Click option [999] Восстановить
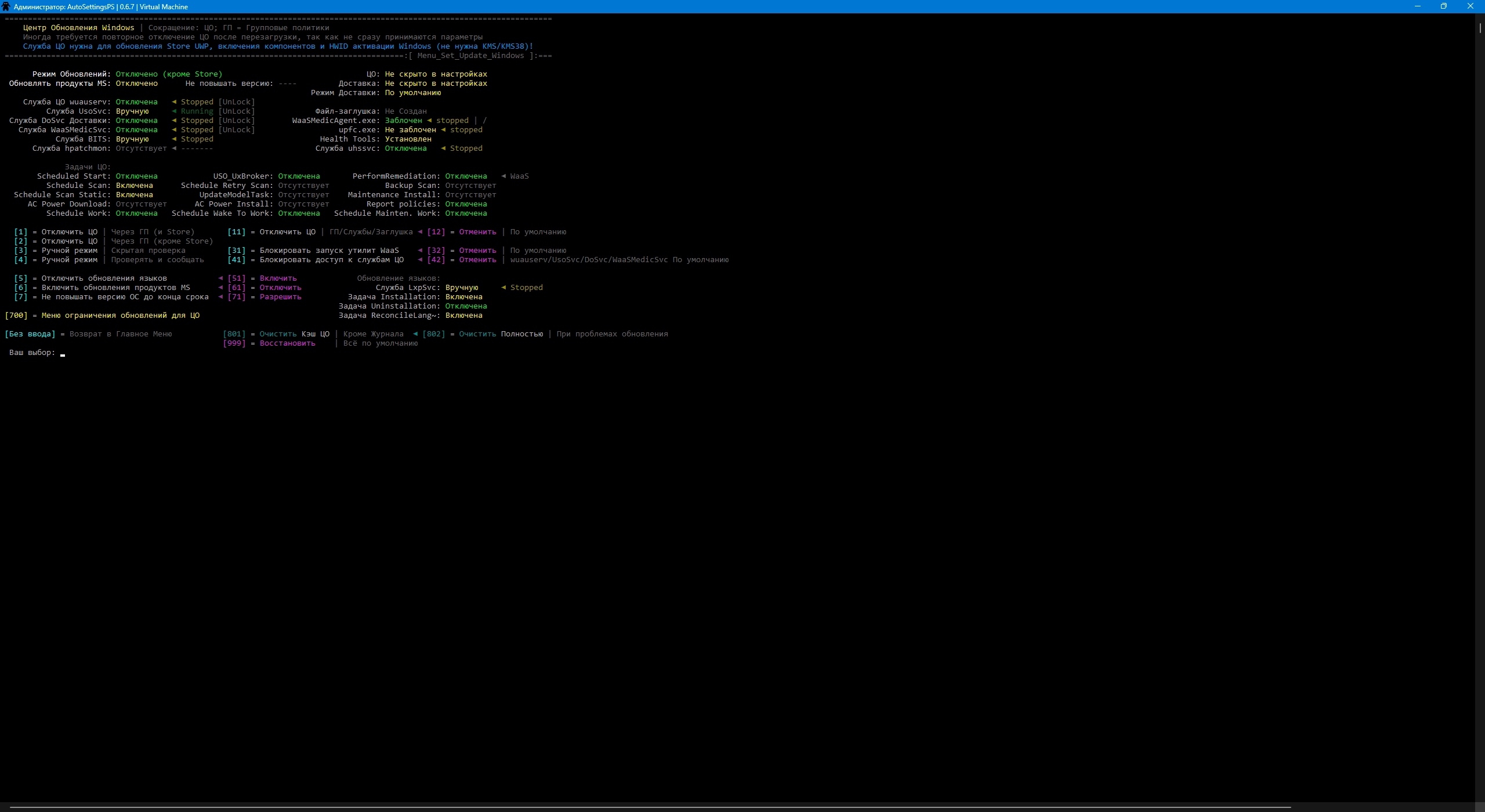Viewport: 1485px width, 812px height. point(269,343)
